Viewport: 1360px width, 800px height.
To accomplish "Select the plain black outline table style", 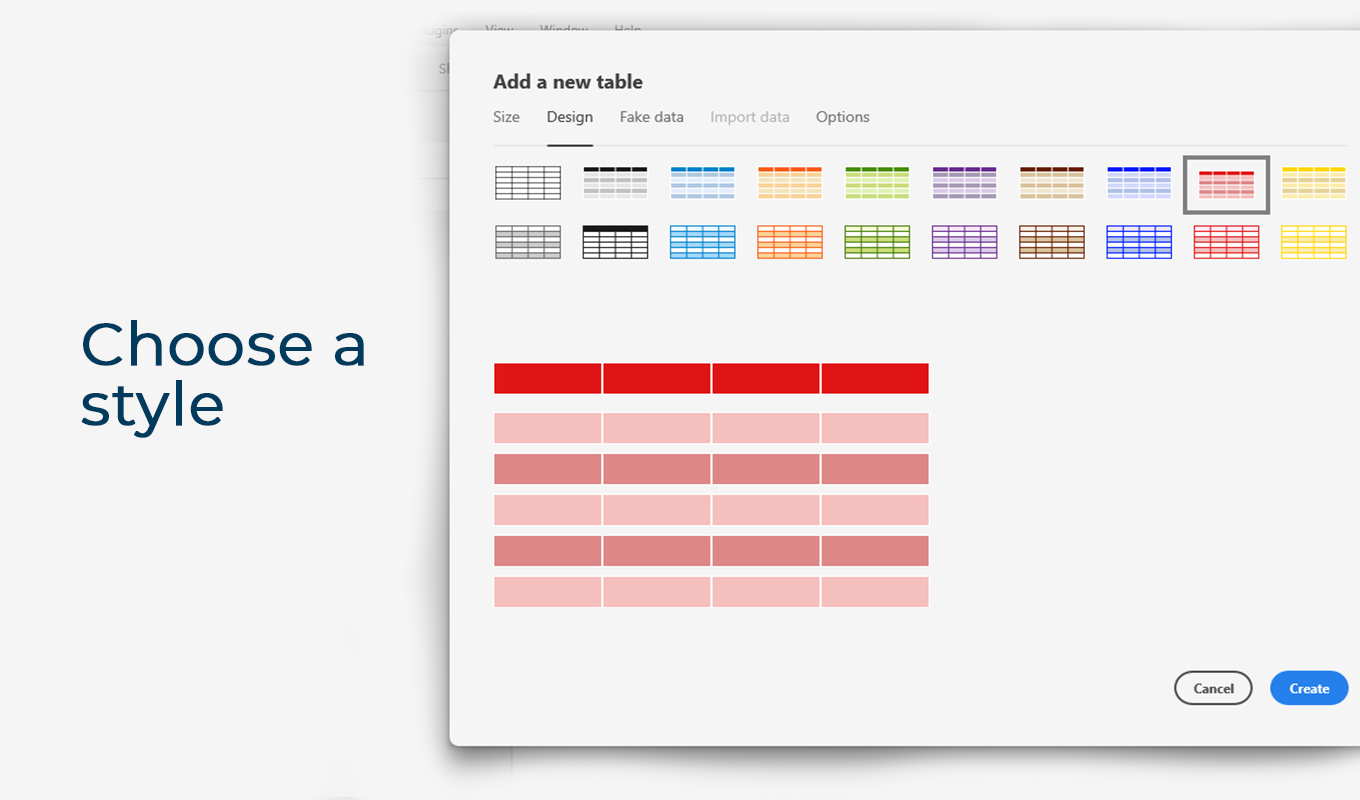I will click(x=528, y=183).
